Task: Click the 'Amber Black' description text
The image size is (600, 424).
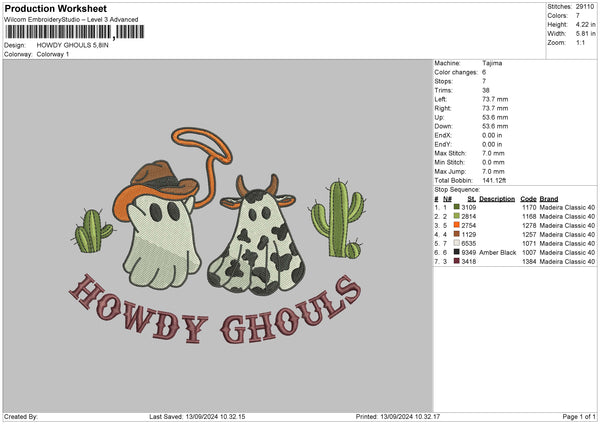Action: 497,253
